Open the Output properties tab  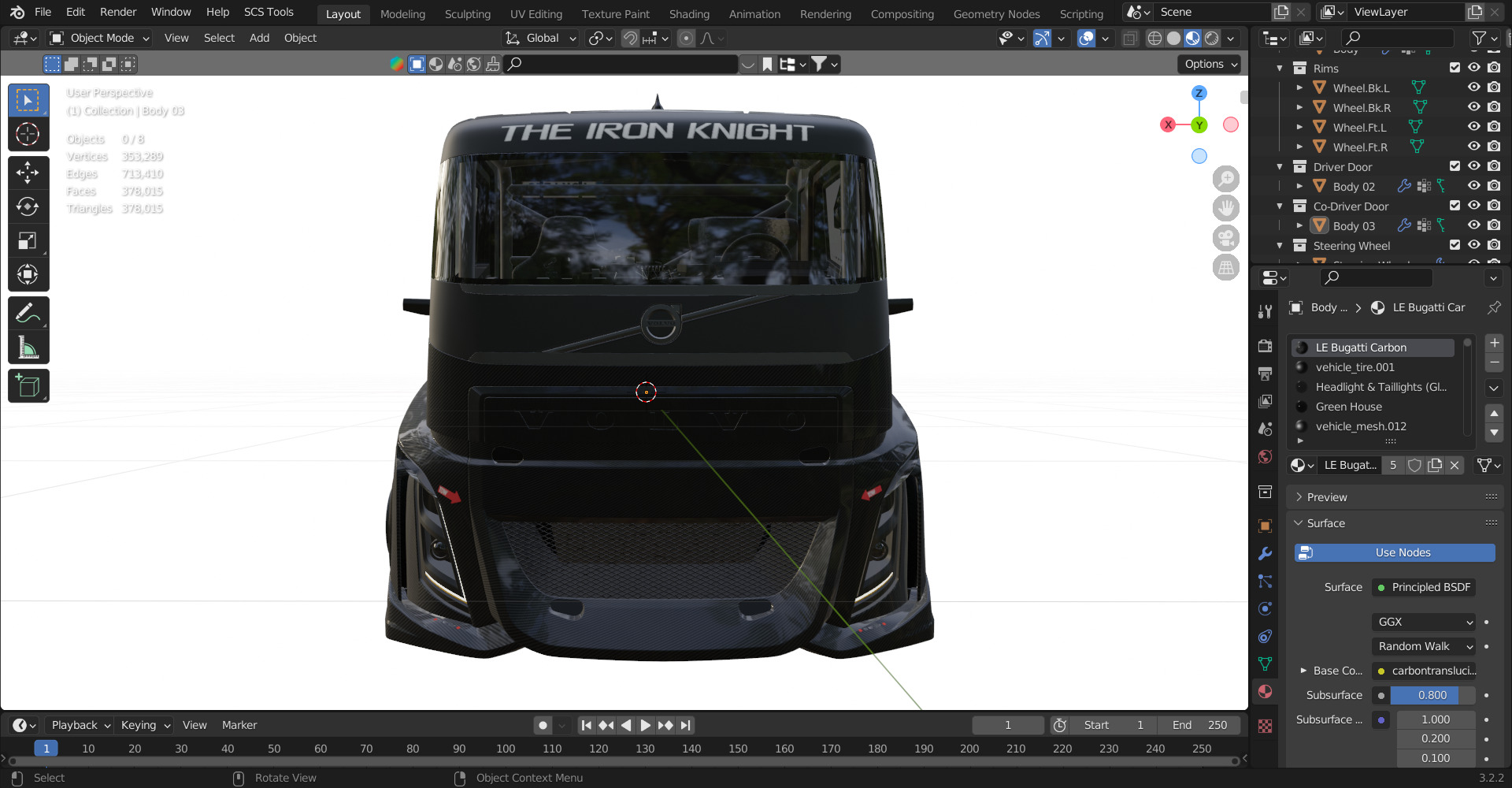coord(1265,374)
